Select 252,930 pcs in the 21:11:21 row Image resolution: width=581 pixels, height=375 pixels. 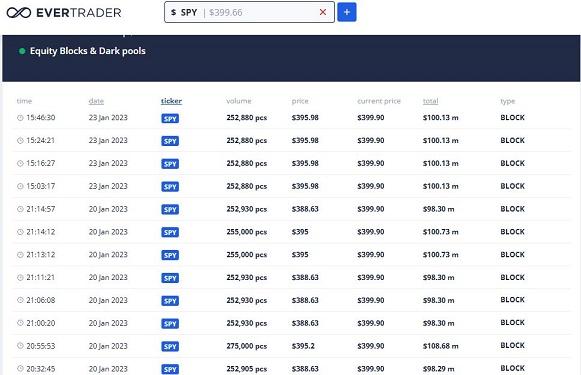coord(247,278)
